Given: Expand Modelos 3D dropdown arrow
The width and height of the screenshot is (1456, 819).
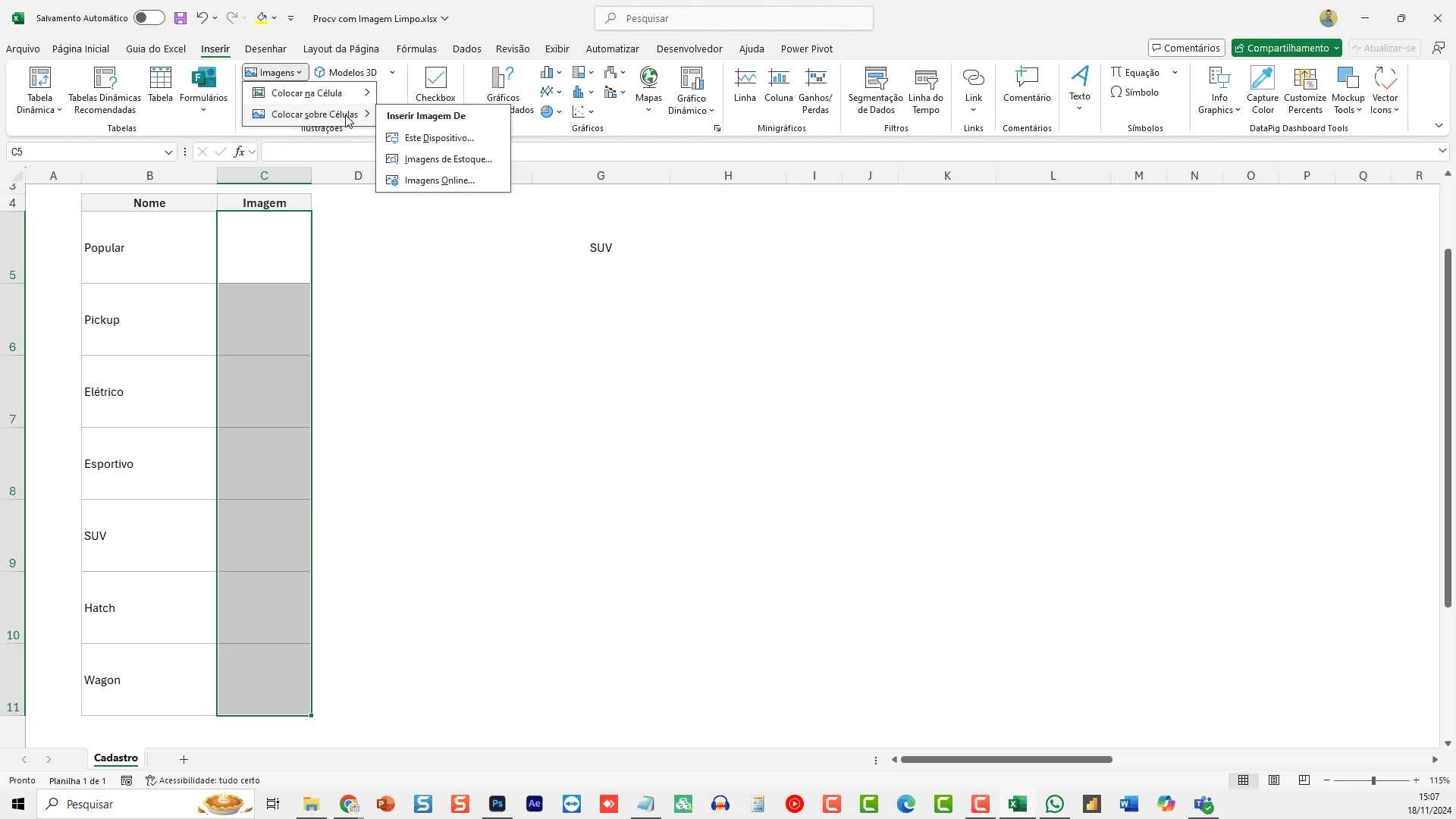Looking at the screenshot, I should tap(392, 73).
